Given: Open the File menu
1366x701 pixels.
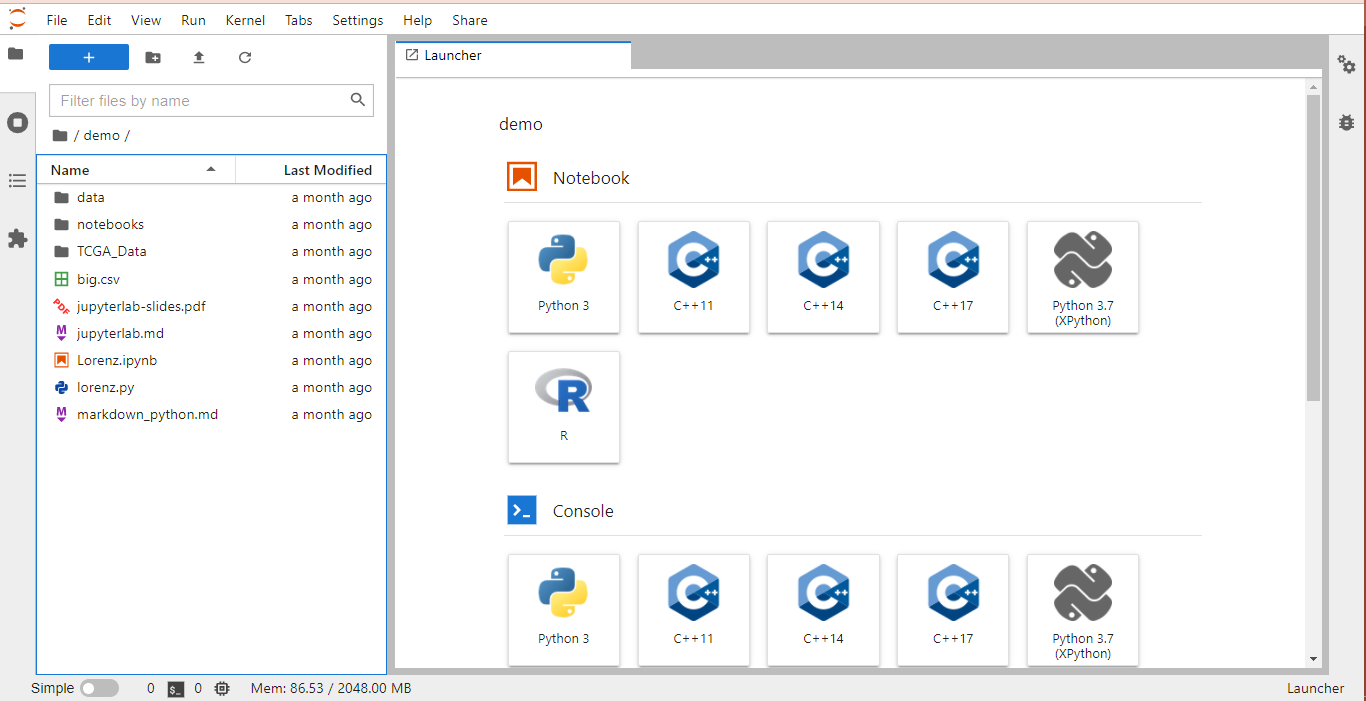Looking at the screenshot, I should 57,20.
